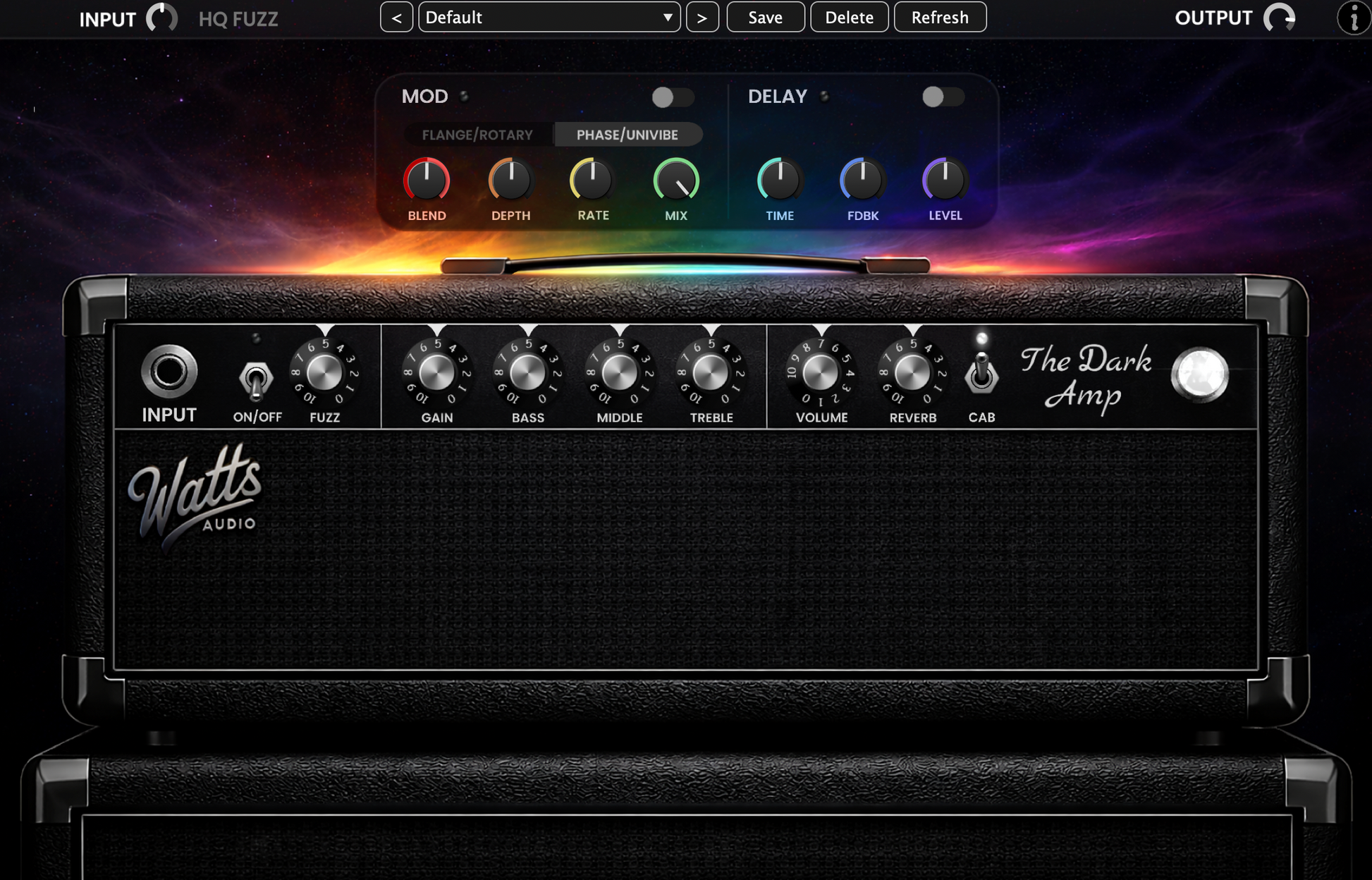Select the PHASE/UNIVIBE tab
The image size is (1372, 880).
626,134
